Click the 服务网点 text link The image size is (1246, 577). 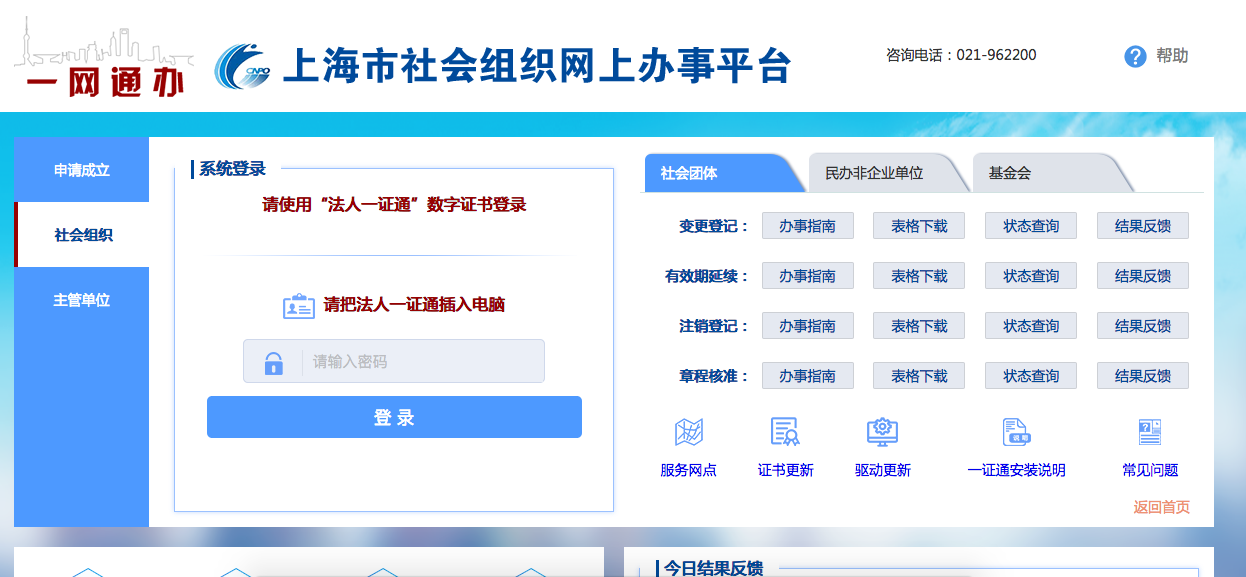[688, 470]
